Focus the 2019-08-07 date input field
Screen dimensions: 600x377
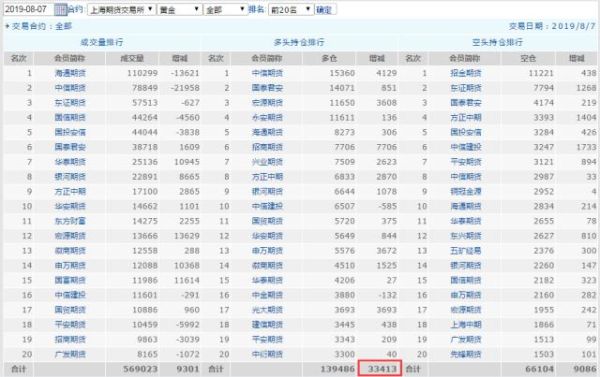coord(28,10)
